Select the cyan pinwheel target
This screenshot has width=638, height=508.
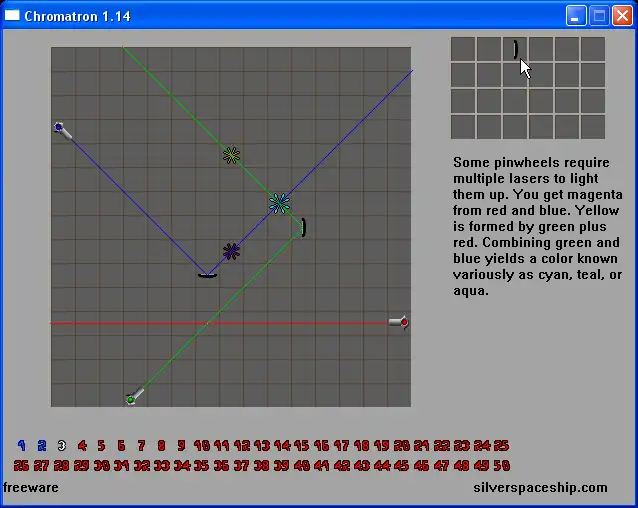pos(279,203)
